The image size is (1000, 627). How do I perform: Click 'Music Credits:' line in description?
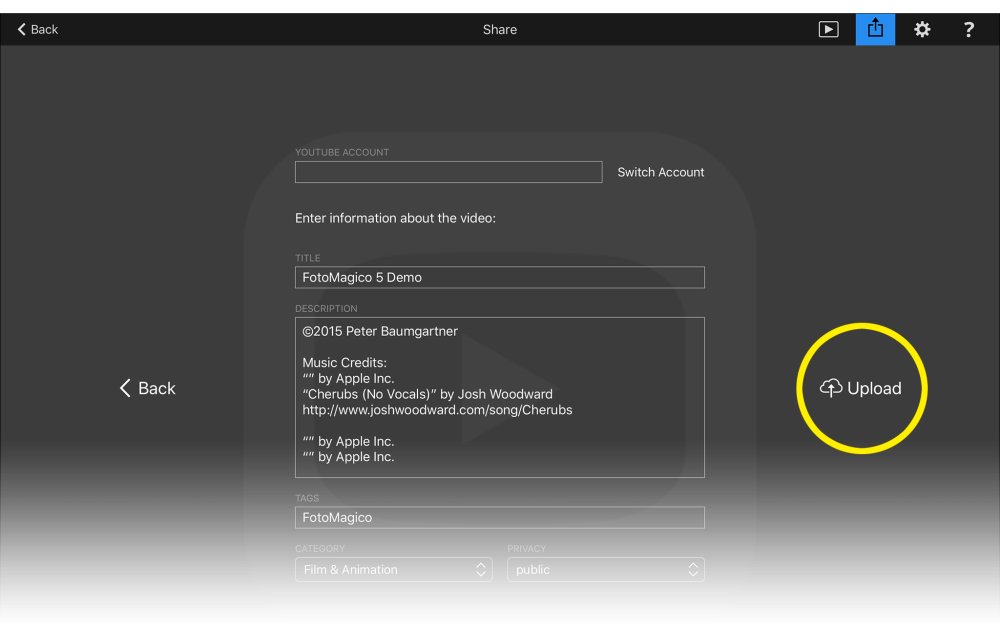[344, 362]
